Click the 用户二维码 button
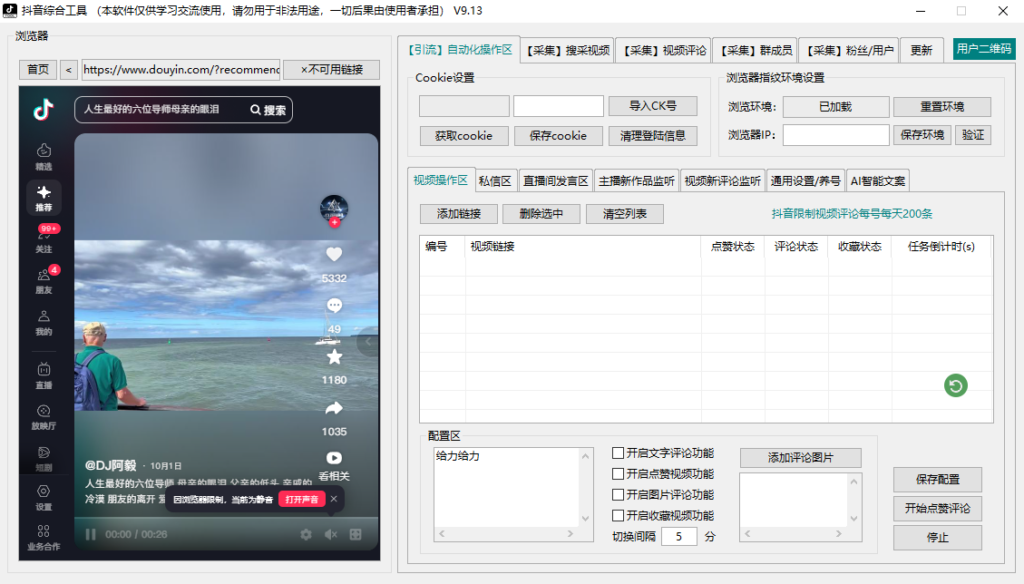The height and width of the screenshot is (584, 1024). click(x=984, y=49)
